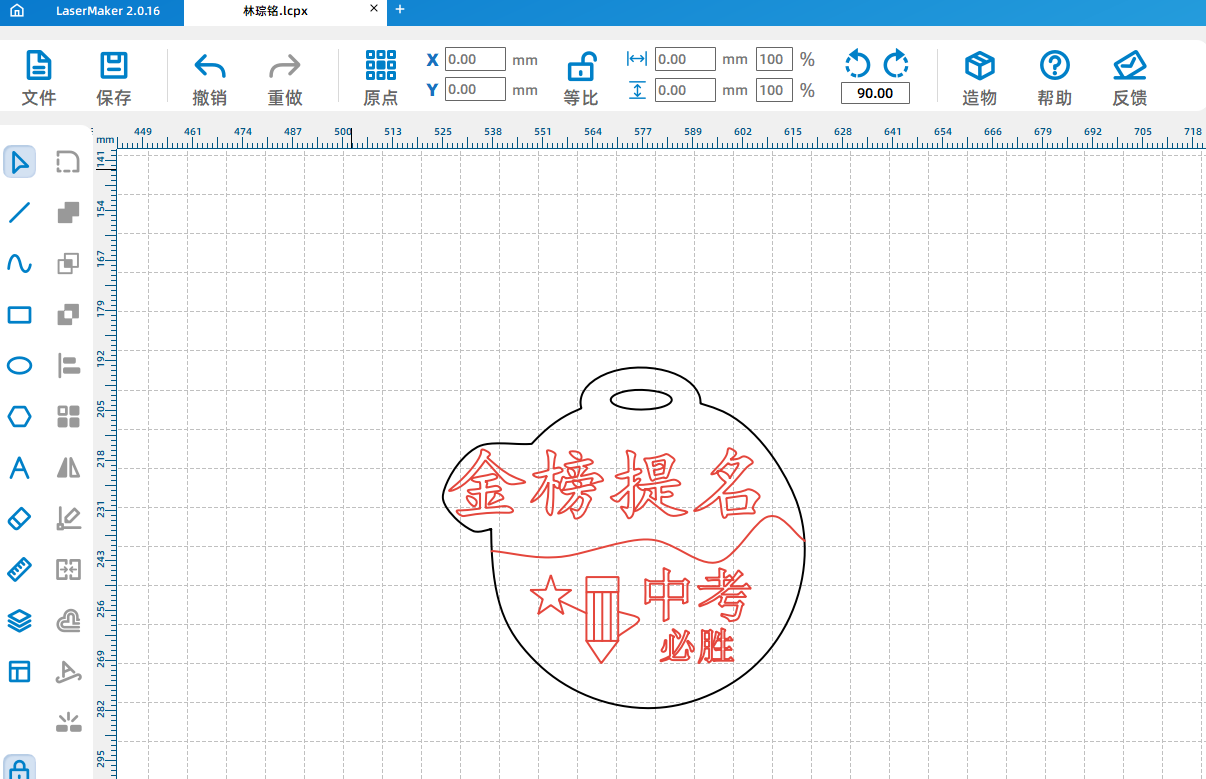Click the 保存 (Save) icon
Screen dimensions: 1206x779
pos(113,78)
